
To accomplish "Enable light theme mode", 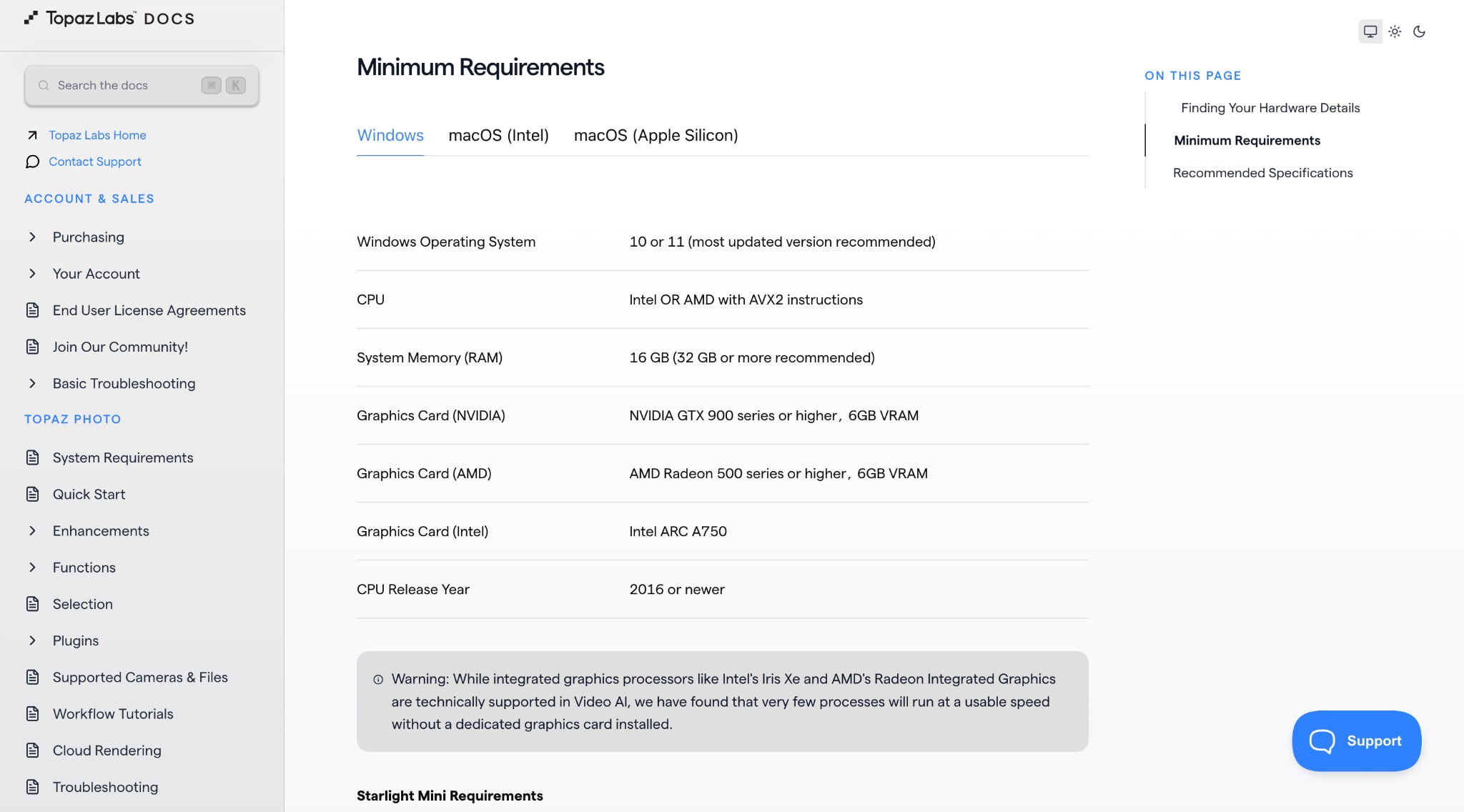I will [x=1395, y=31].
